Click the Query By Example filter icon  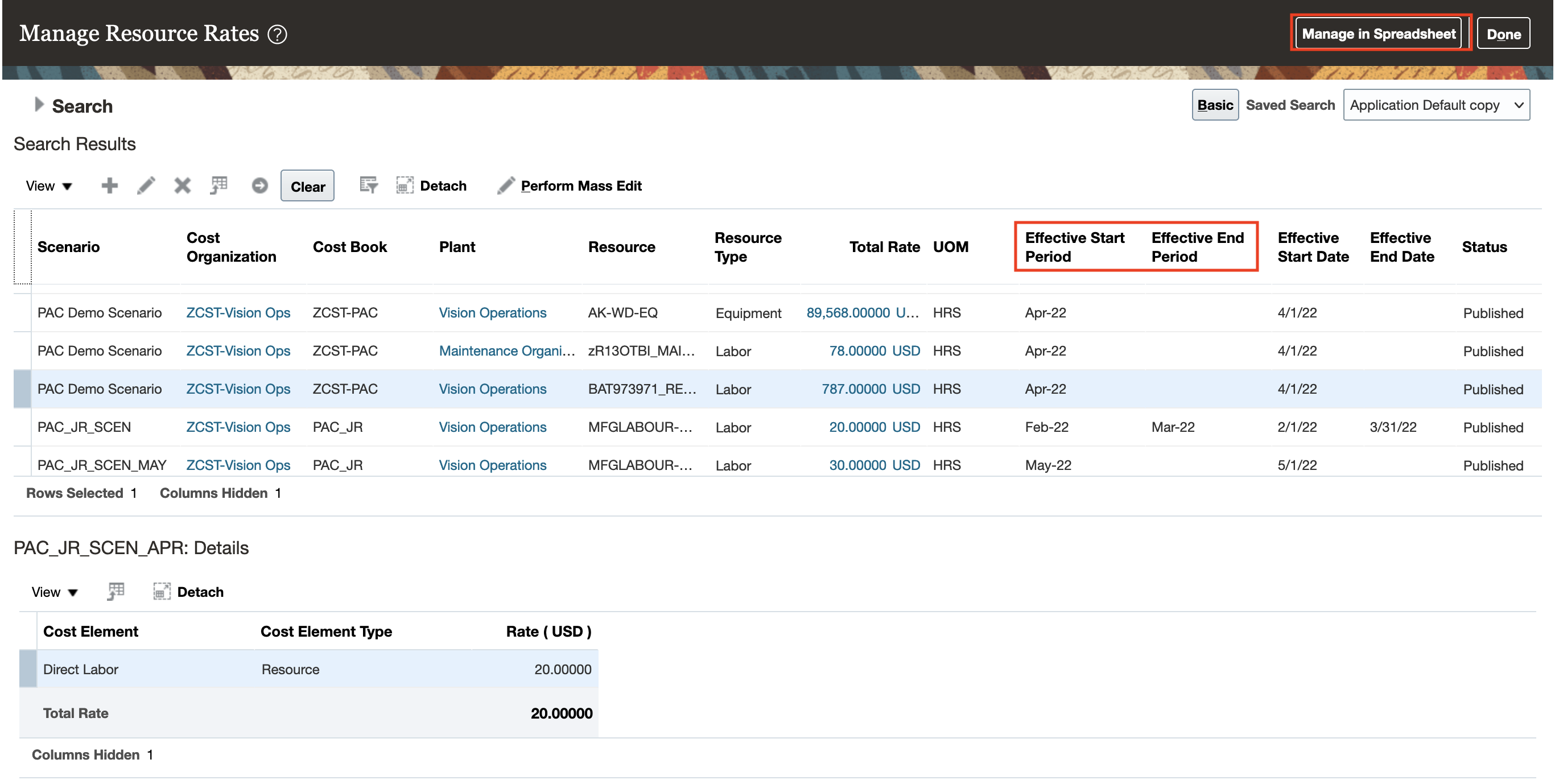(368, 185)
